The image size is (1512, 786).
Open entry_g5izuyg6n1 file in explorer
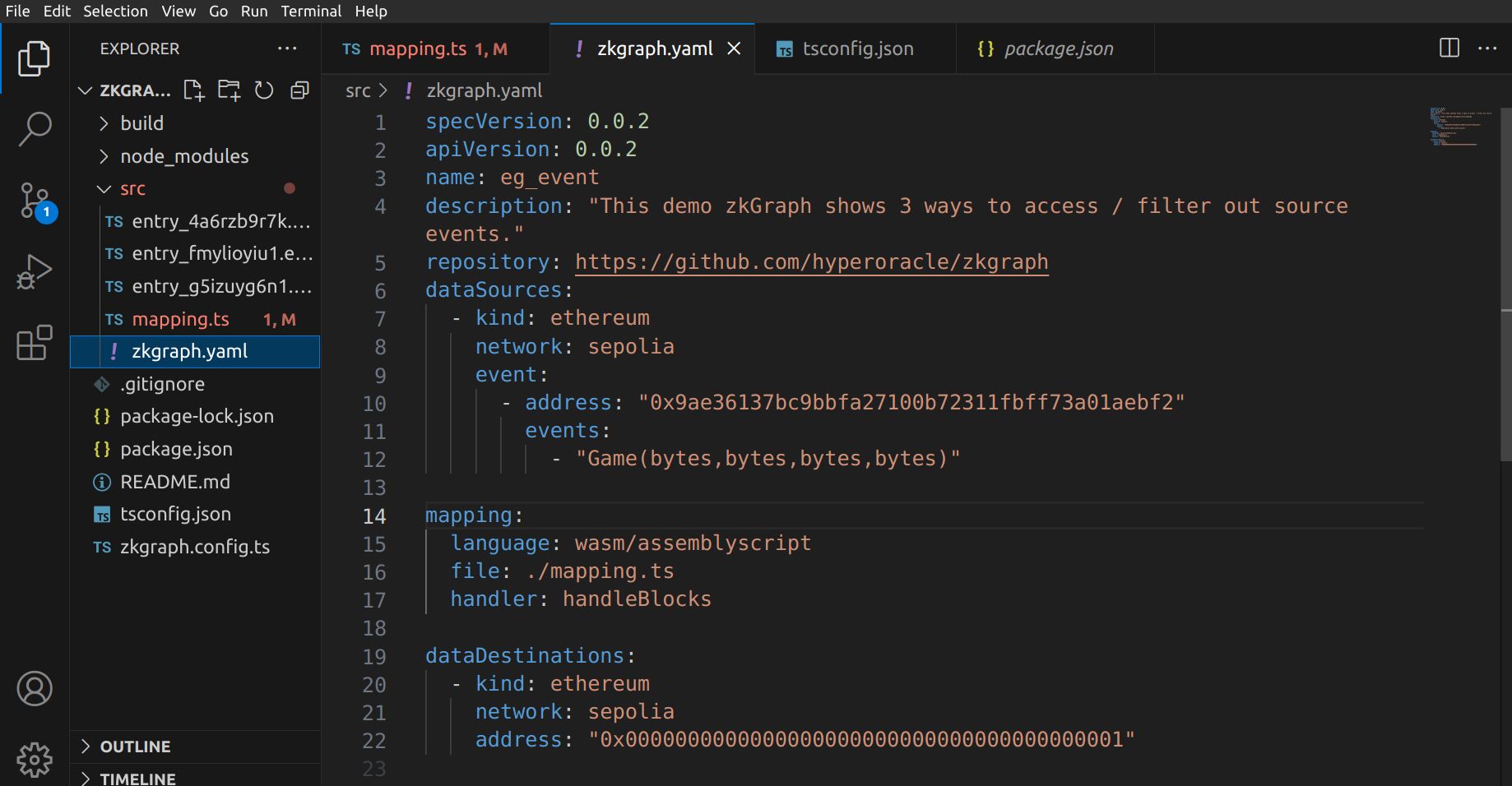tap(196, 286)
